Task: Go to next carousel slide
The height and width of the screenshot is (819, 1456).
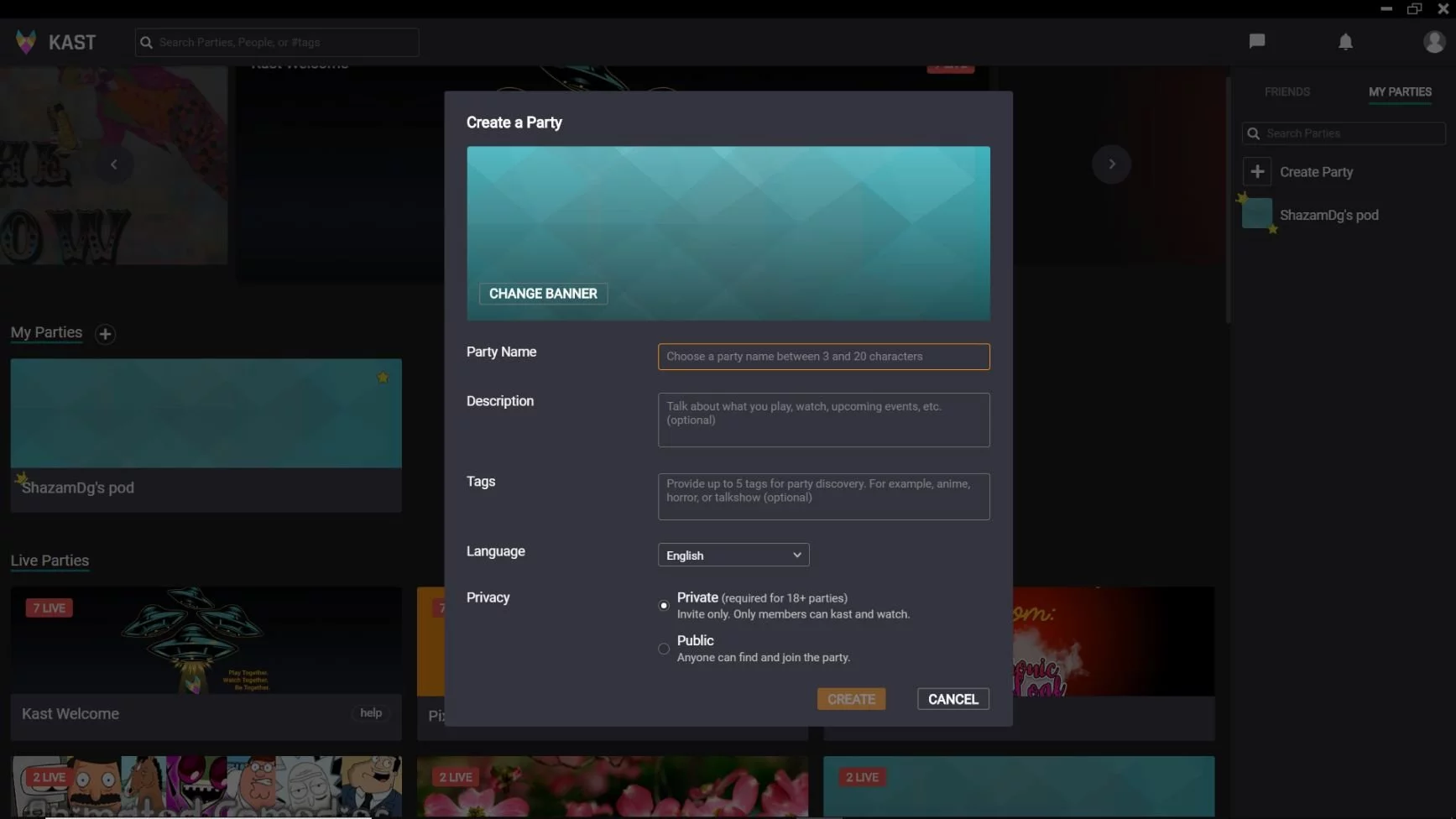Action: point(1111,164)
